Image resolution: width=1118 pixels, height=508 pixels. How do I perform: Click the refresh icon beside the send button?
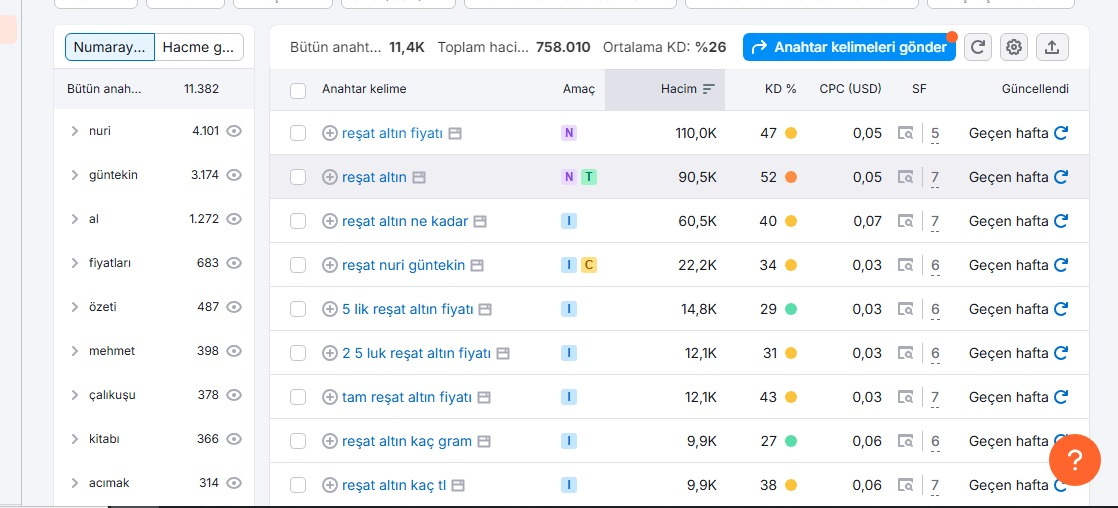(978, 48)
